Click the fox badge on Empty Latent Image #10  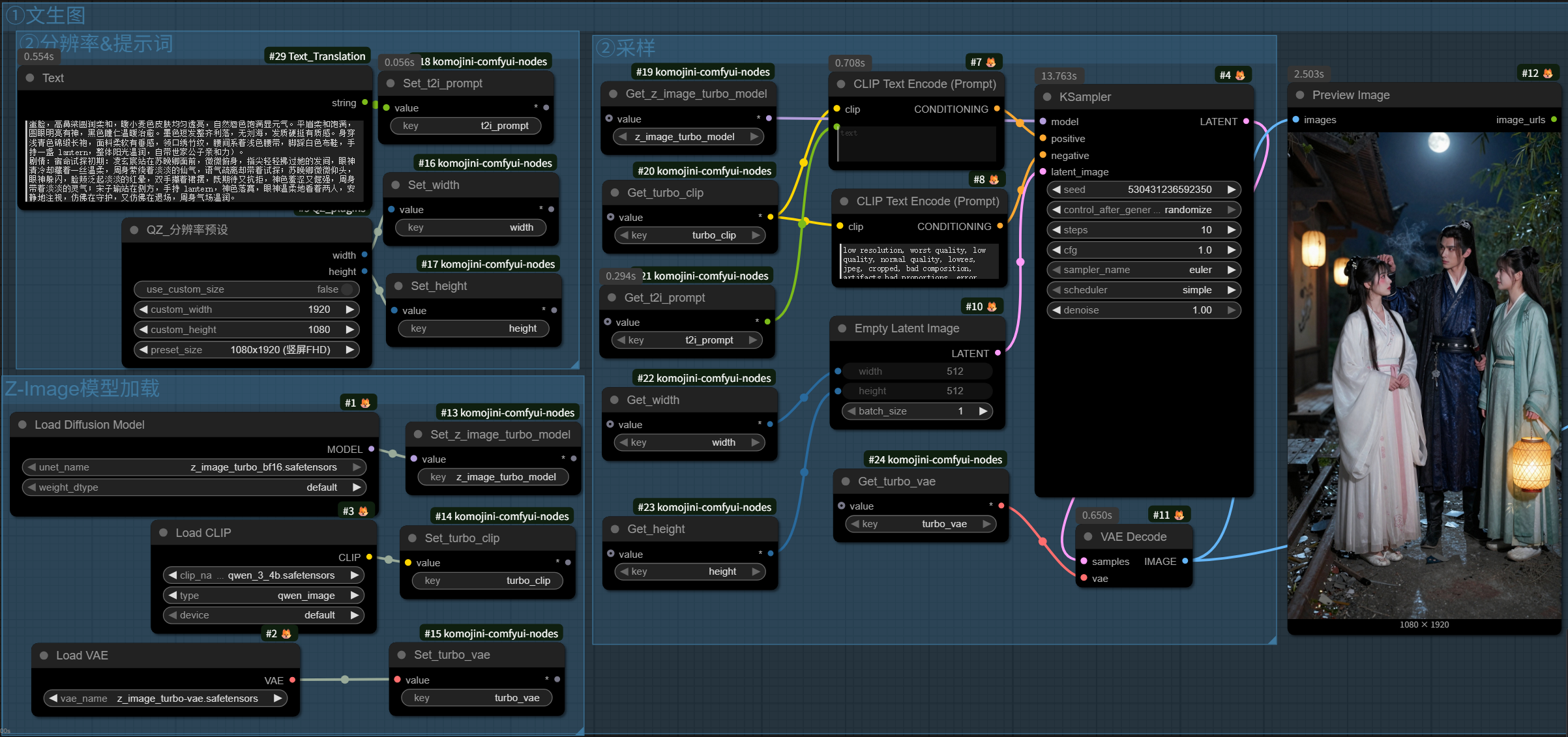992,306
